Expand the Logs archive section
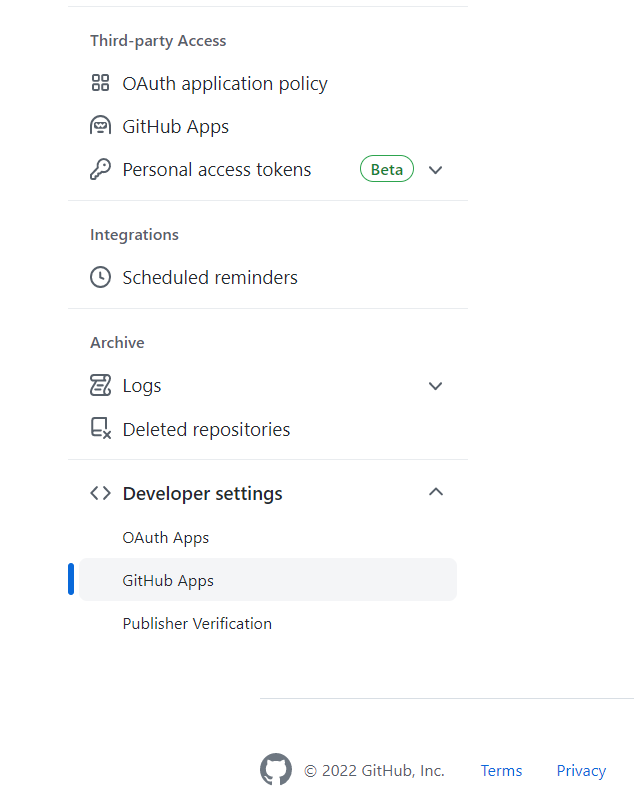634x812 pixels. click(x=435, y=385)
